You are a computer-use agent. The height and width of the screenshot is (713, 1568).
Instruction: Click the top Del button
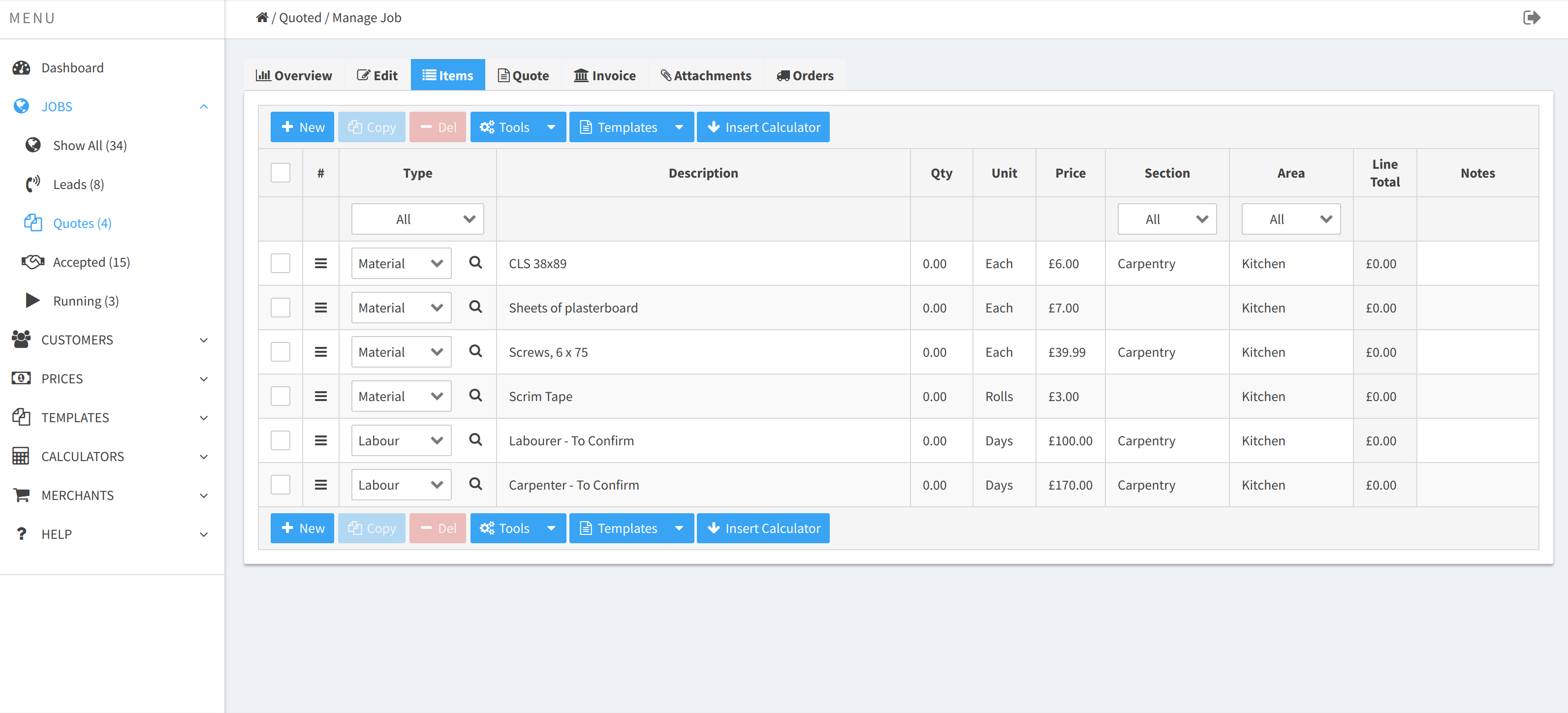pos(438,127)
